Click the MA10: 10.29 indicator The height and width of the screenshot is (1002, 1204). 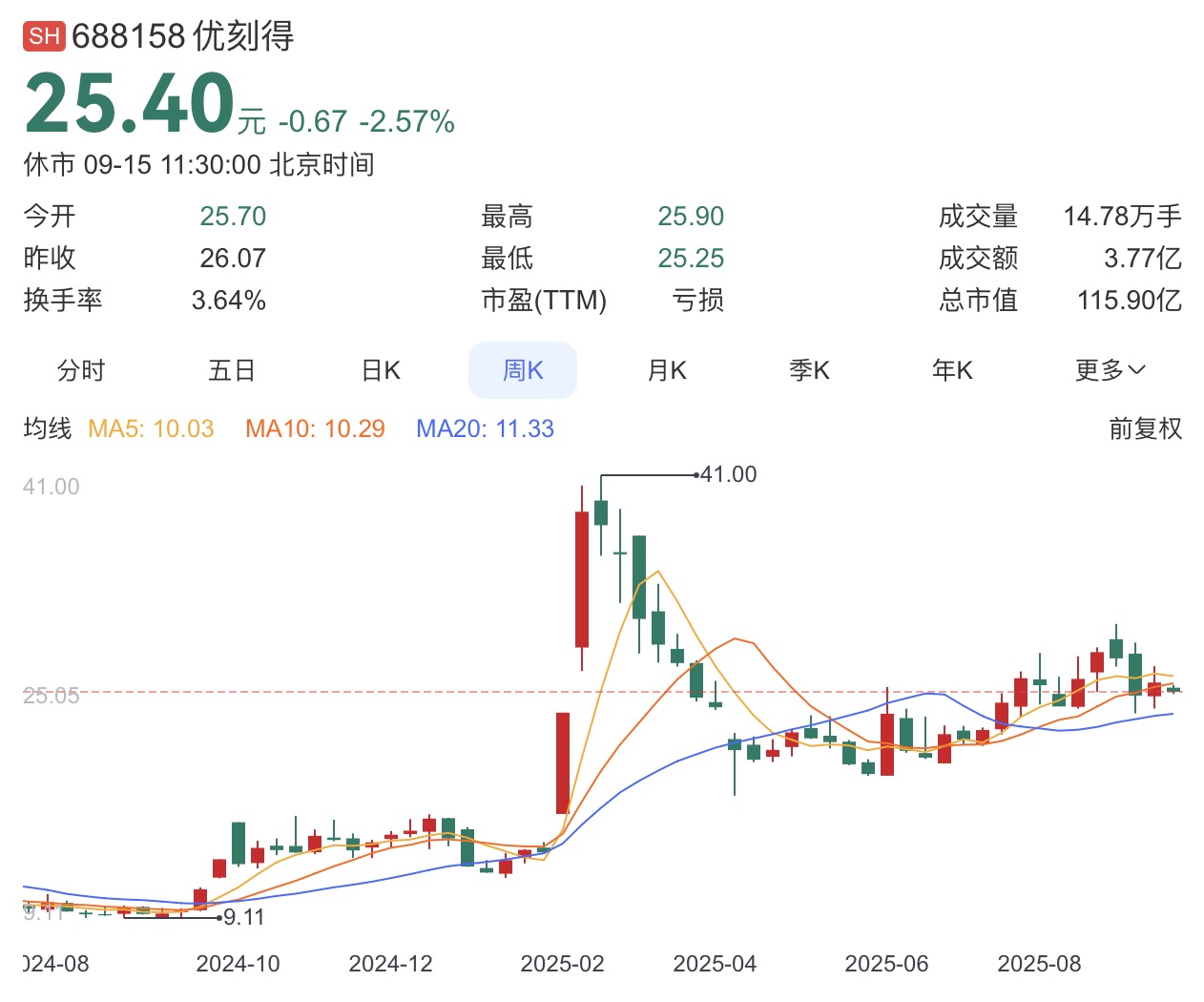pyautogui.click(x=315, y=428)
